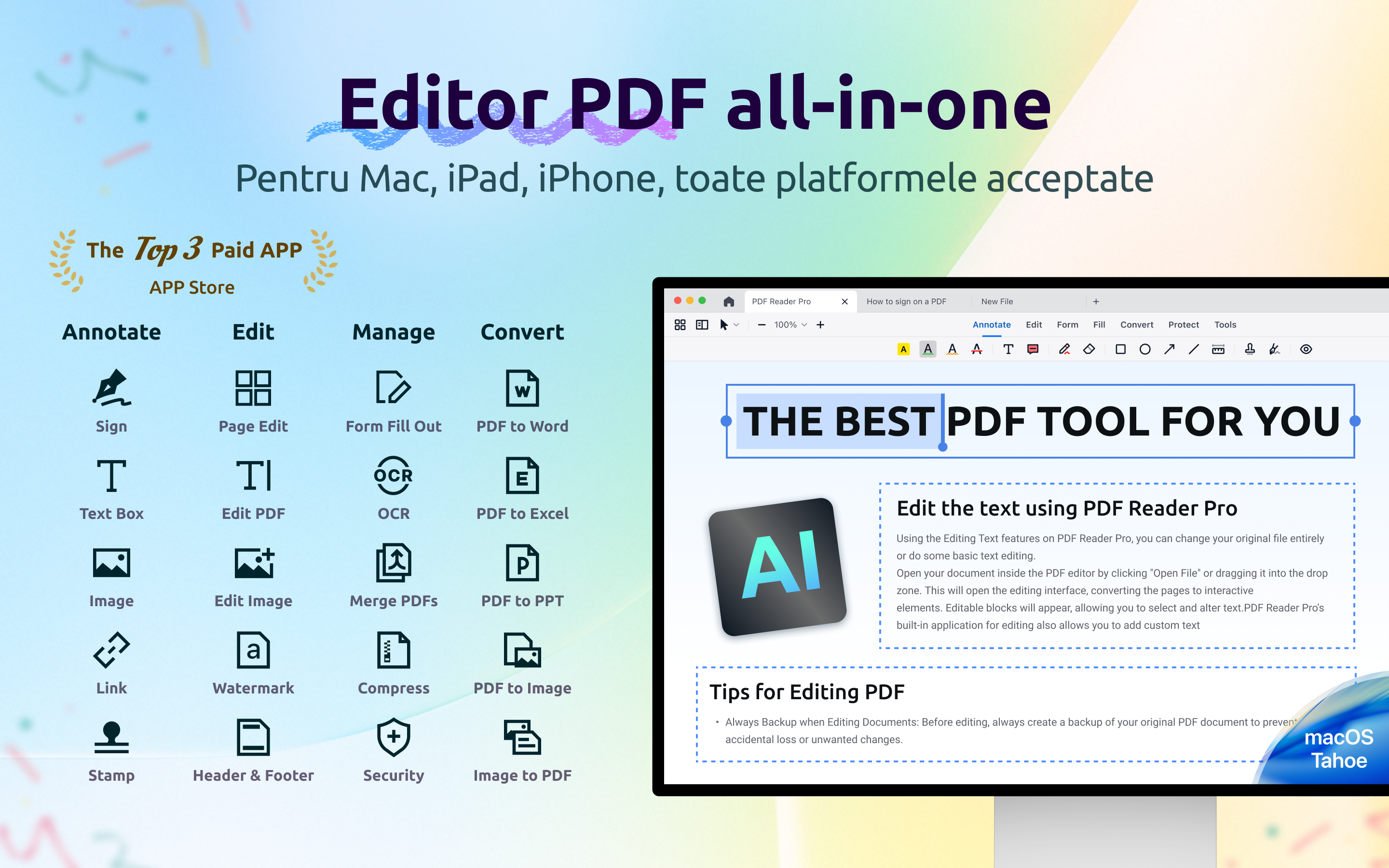Click the zoom out minus button
This screenshot has width=1389, height=868.
coord(762,325)
